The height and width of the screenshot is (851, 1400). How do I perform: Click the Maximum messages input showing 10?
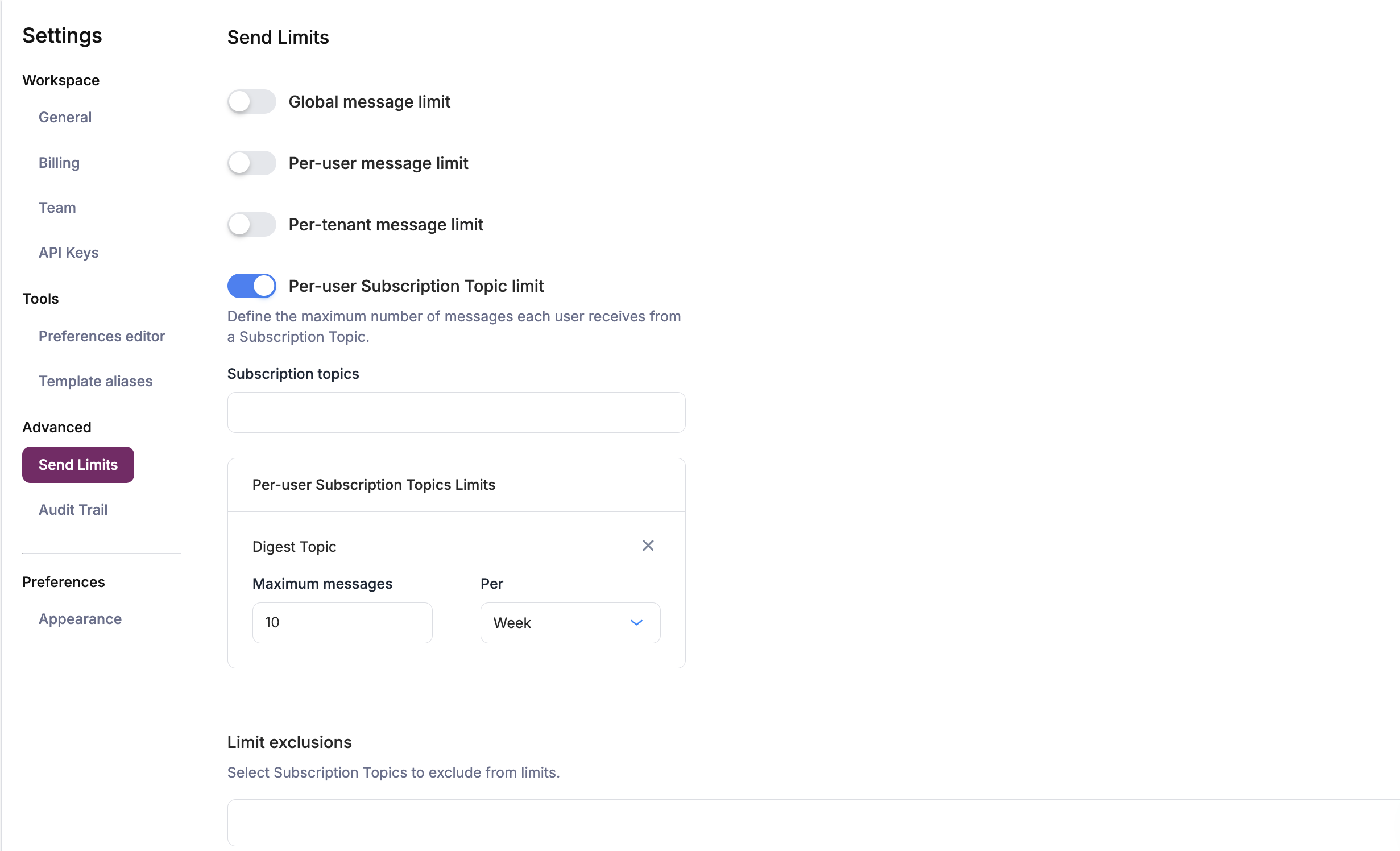[x=342, y=622]
